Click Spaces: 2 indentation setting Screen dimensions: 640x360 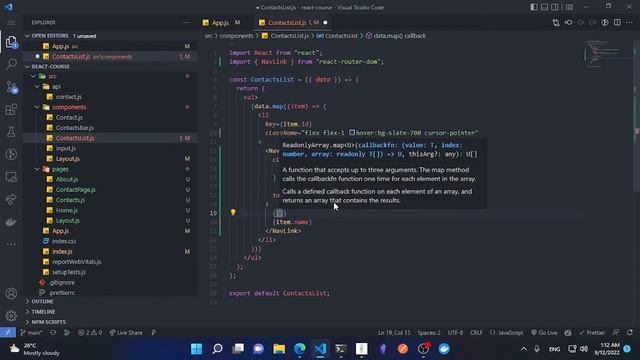(429, 333)
